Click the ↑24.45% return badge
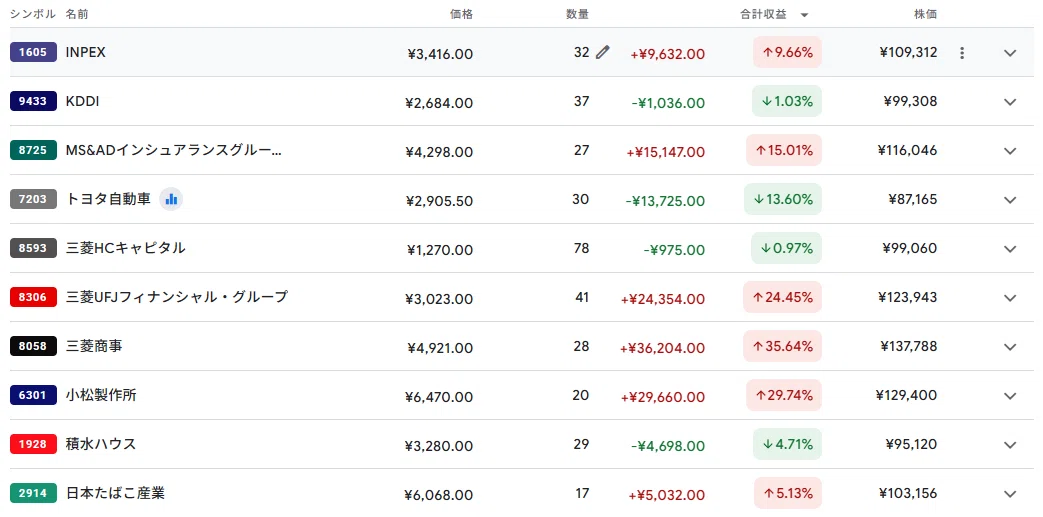The image size is (1043, 517). coord(782,297)
